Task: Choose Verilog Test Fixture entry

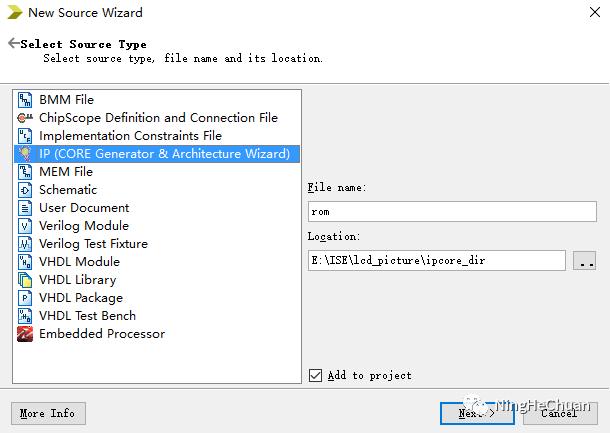Action: [93, 244]
